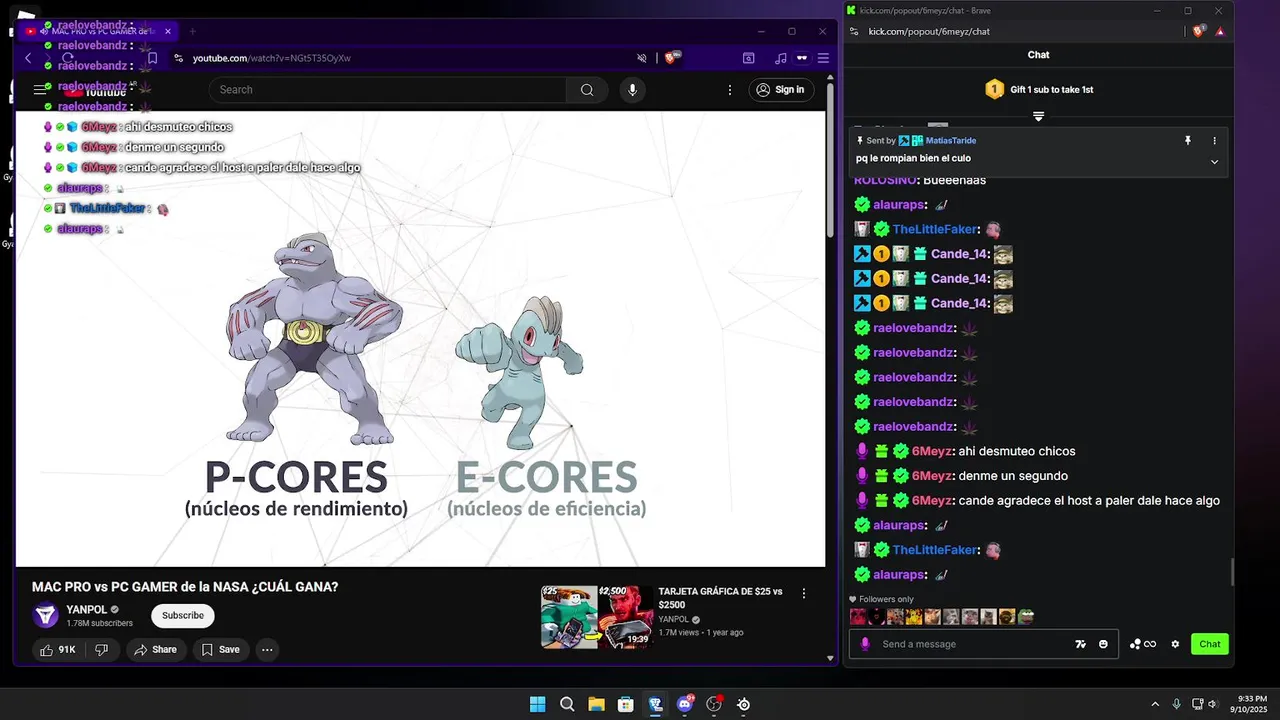Click the ROLOSINO chat message

[920, 181]
